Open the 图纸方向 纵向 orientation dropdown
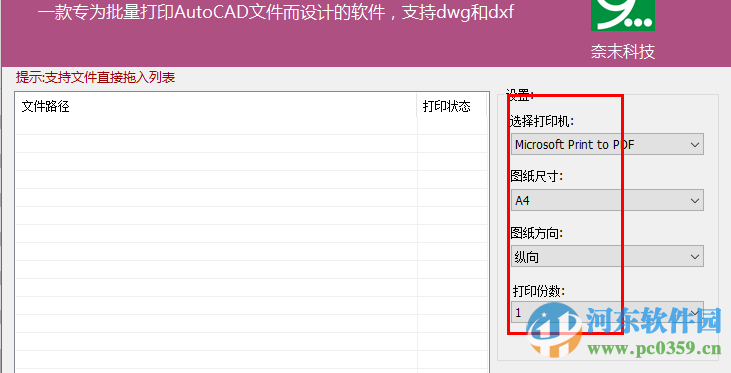The image size is (731, 373). [607, 256]
